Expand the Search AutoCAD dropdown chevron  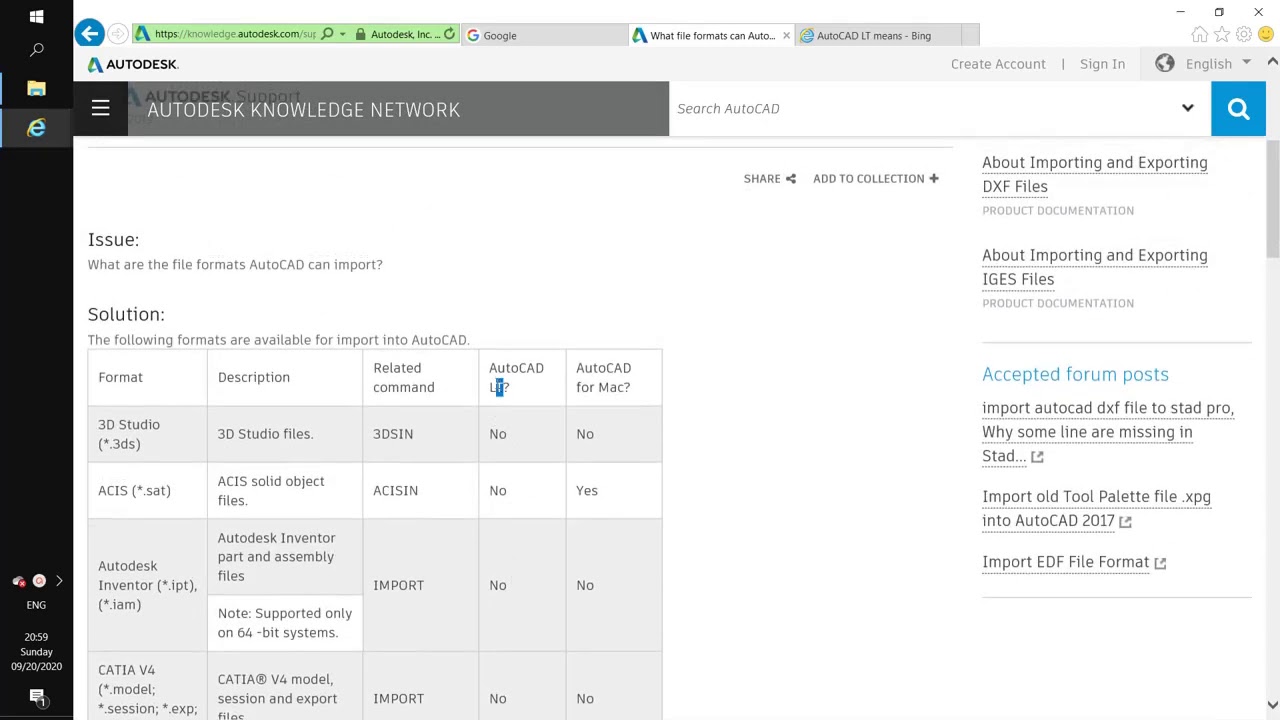(x=1187, y=108)
